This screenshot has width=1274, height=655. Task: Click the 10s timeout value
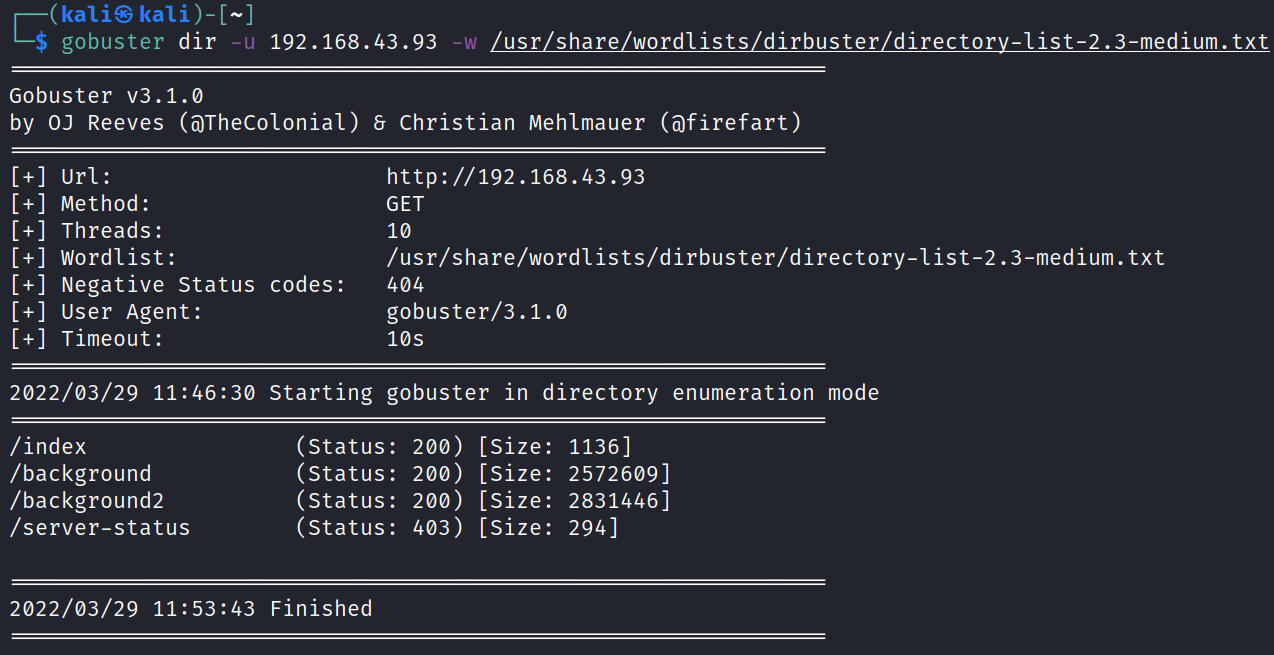(405, 339)
